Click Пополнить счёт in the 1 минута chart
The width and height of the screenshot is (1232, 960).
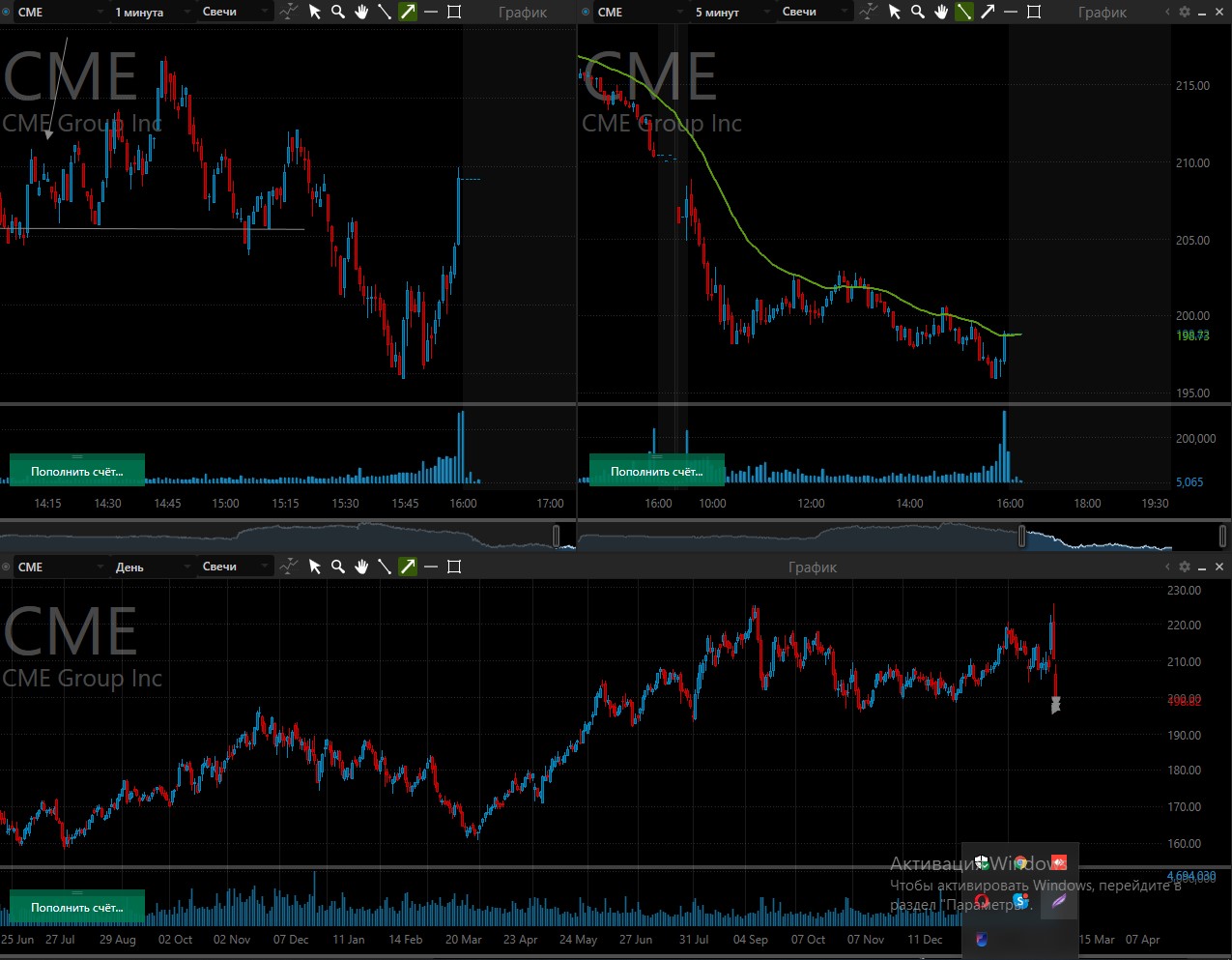[x=77, y=471]
